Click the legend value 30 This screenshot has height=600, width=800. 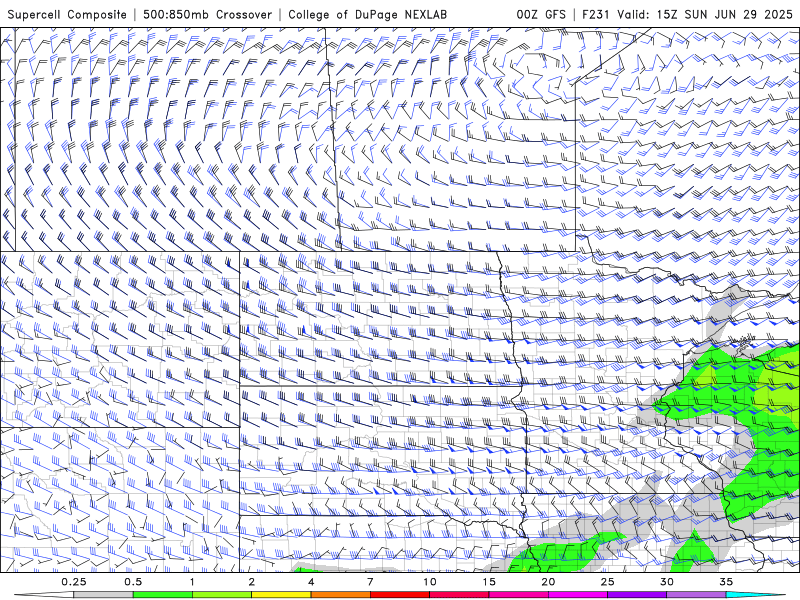click(x=666, y=582)
